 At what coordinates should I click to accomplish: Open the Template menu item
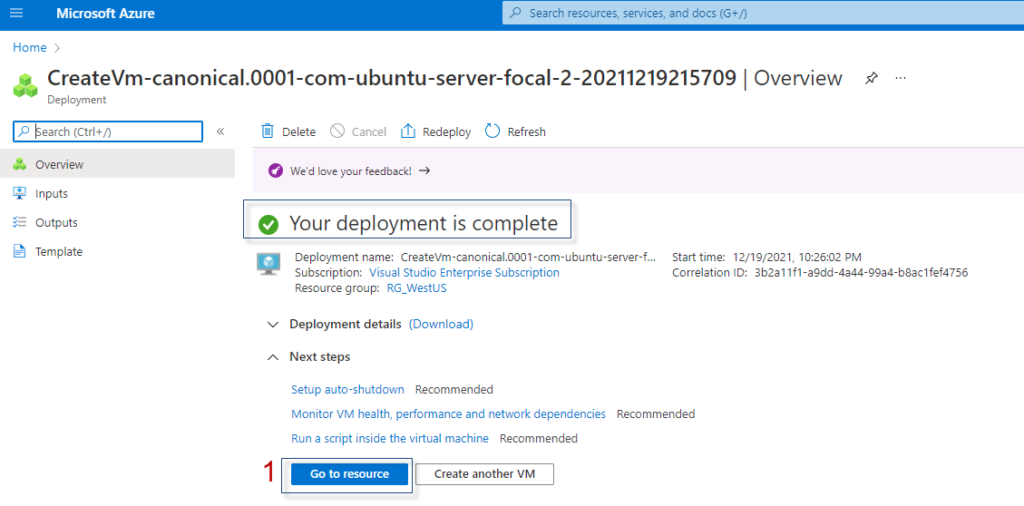(118, 251)
